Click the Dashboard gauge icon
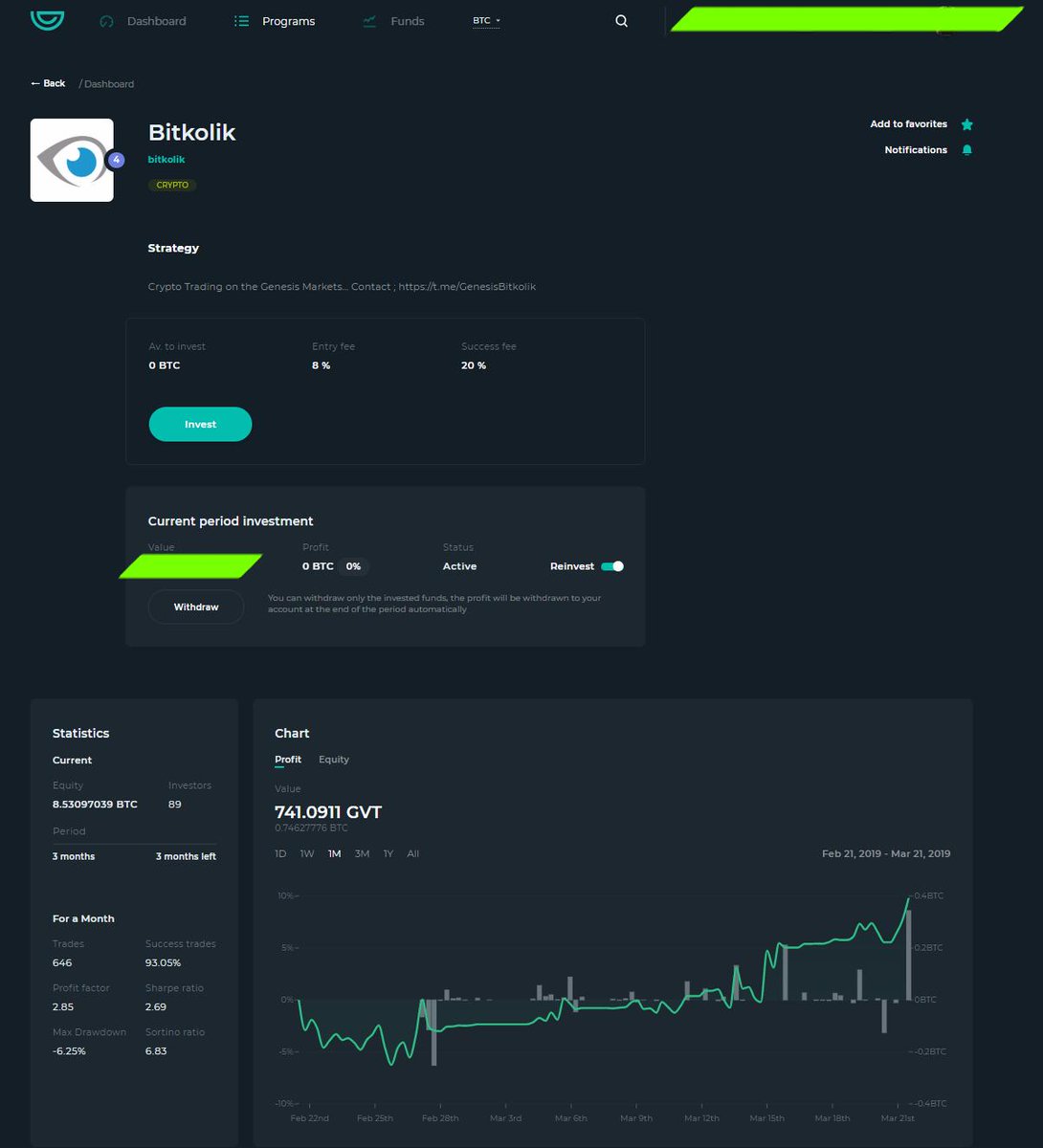This screenshot has height=1148, width=1043. [106, 21]
